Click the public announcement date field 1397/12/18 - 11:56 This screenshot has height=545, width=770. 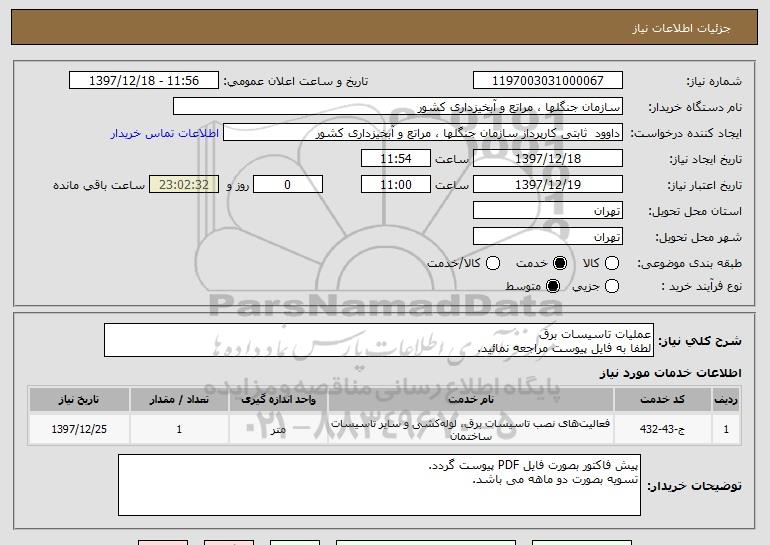tap(144, 81)
